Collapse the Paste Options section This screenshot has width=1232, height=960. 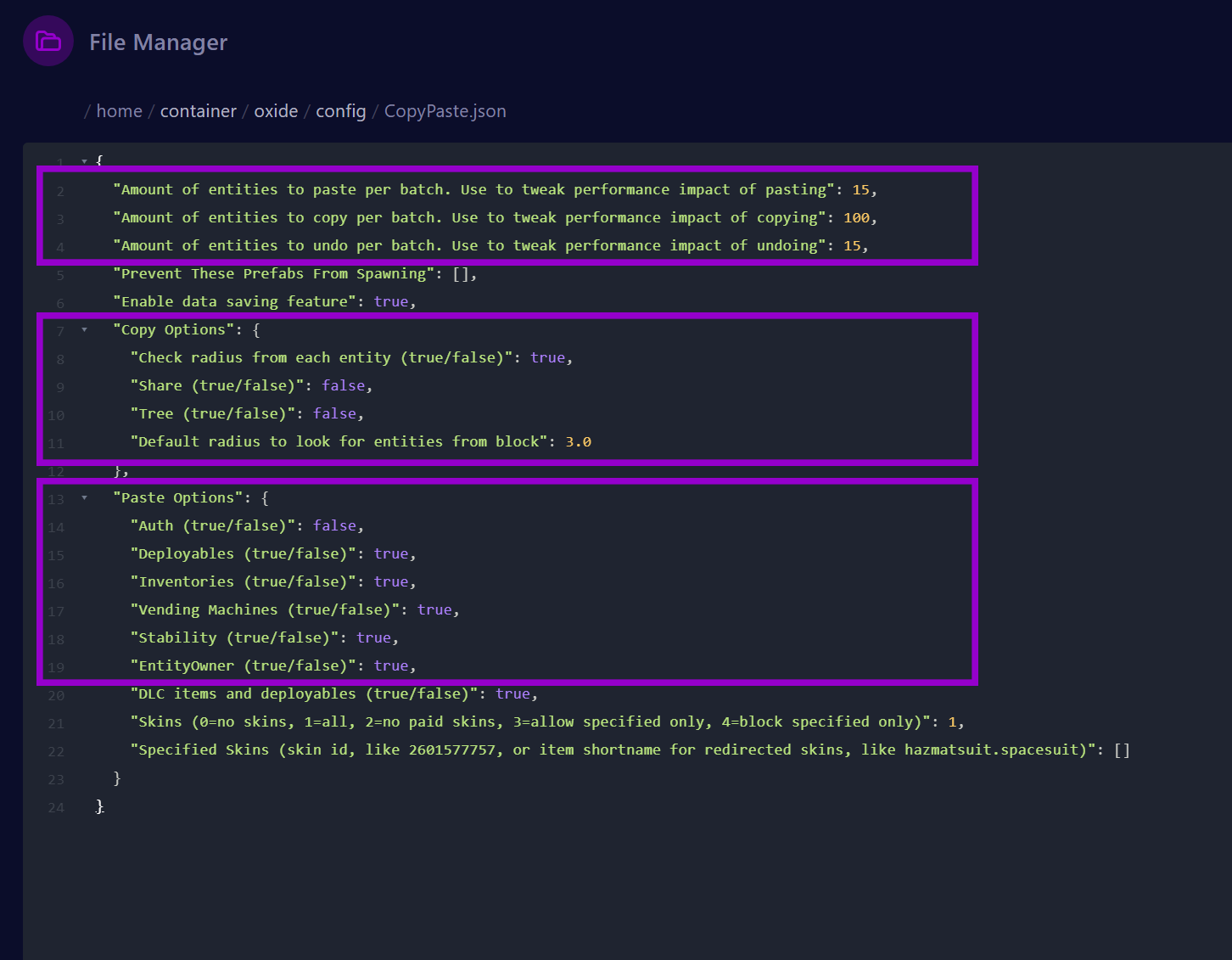pyautogui.click(x=84, y=498)
